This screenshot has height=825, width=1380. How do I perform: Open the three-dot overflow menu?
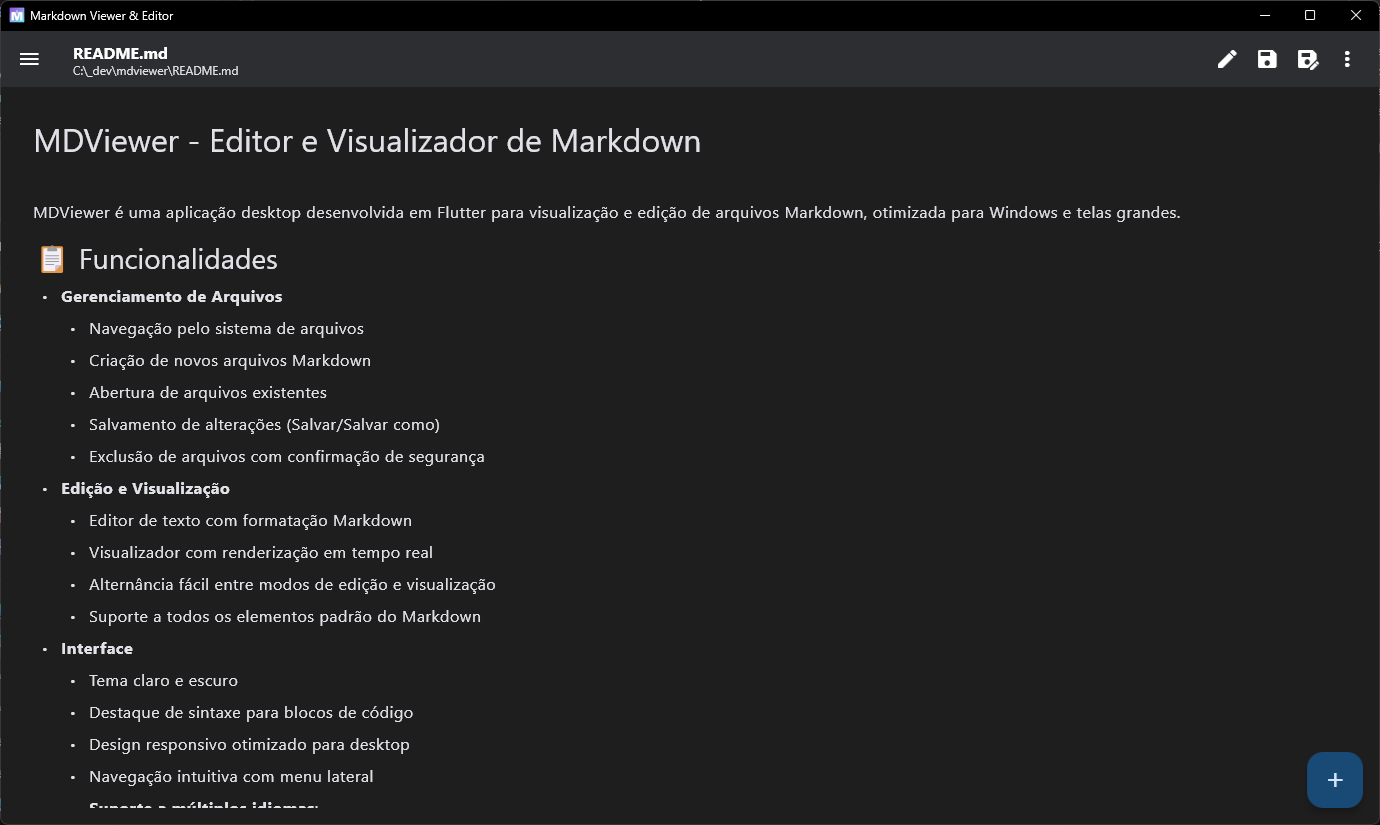(x=1347, y=59)
